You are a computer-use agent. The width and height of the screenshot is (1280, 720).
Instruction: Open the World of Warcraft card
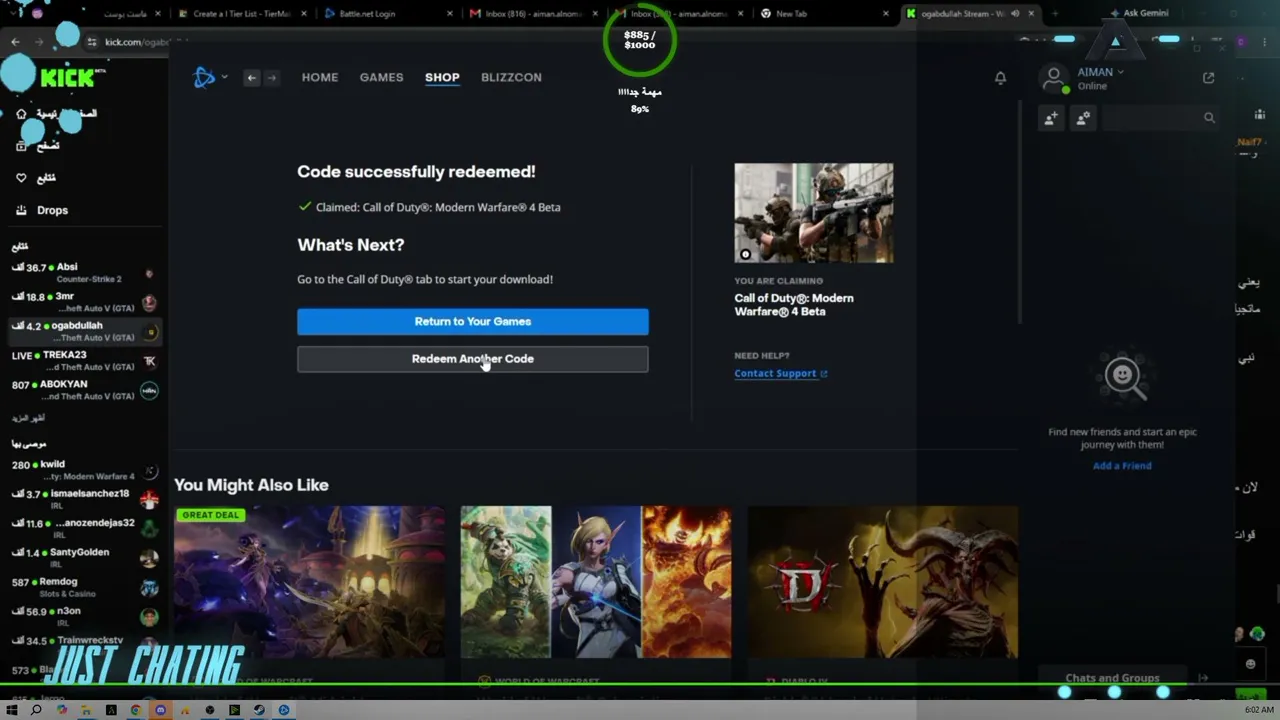tap(596, 582)
